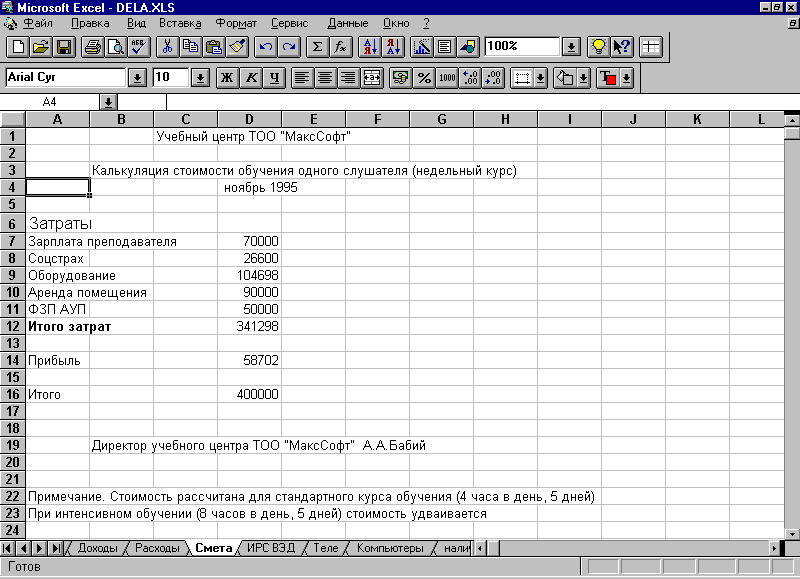Decrease decimal places icon
This screenshot has width=800, height=579.
[x=493, y=78]
